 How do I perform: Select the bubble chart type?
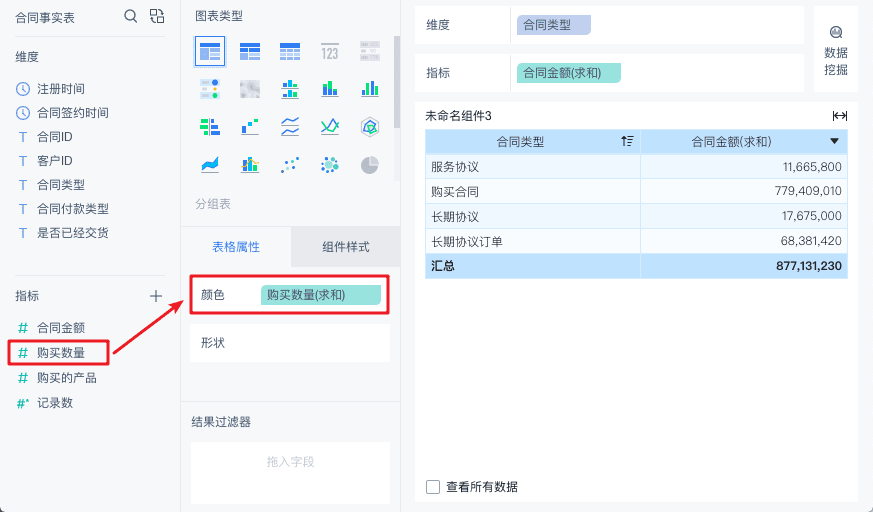[x=330, y=165]
